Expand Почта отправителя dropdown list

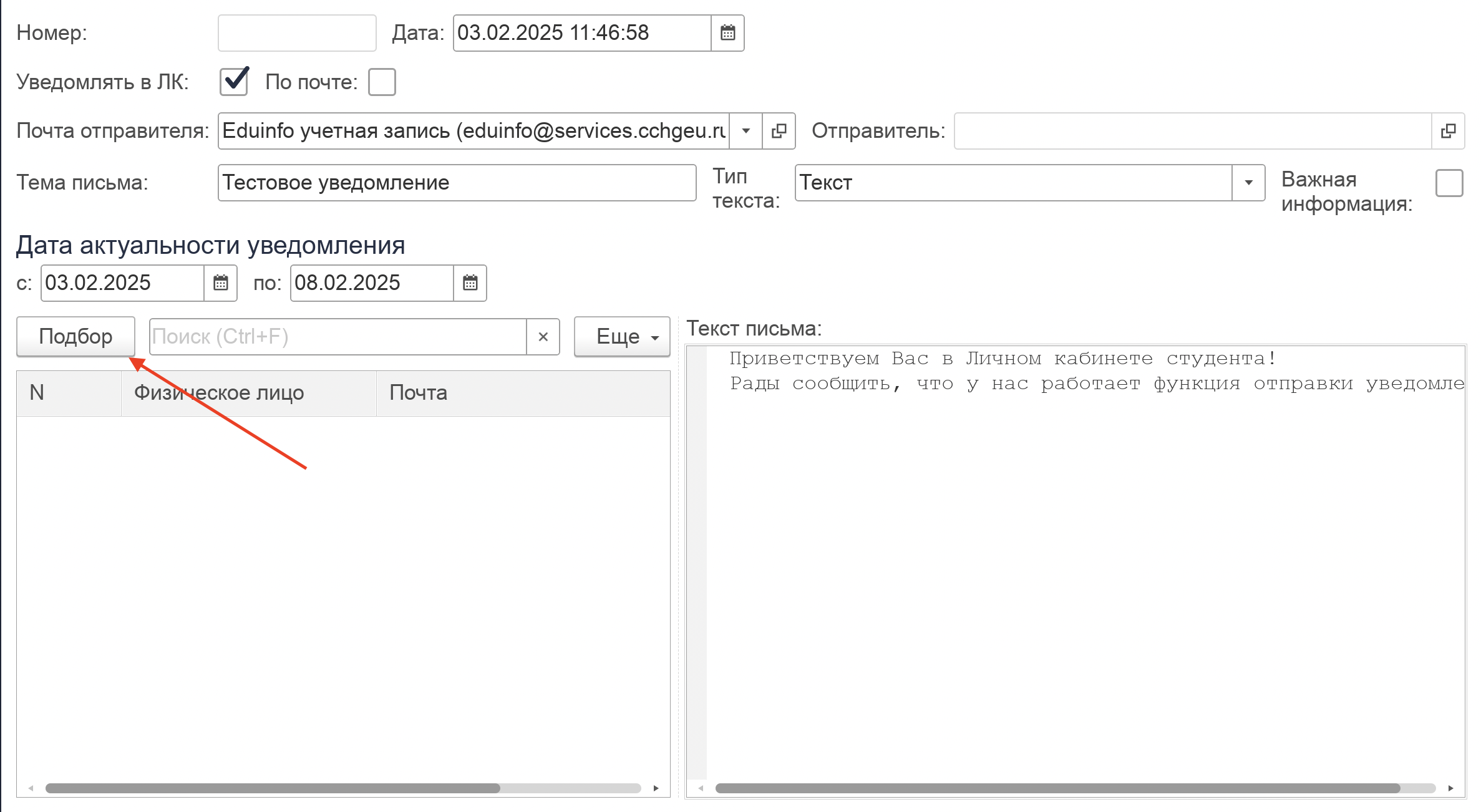pyautogui.click(x=745, y=131)
